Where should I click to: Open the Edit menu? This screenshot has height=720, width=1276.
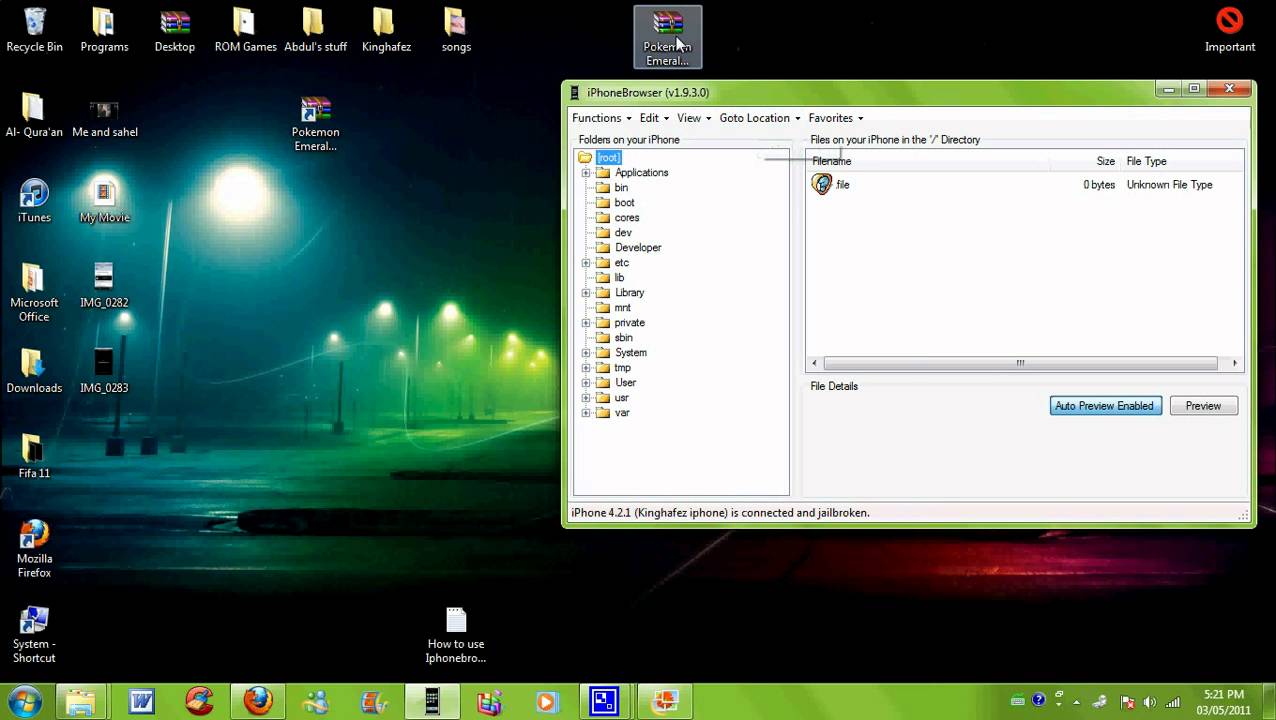point(654,118)
